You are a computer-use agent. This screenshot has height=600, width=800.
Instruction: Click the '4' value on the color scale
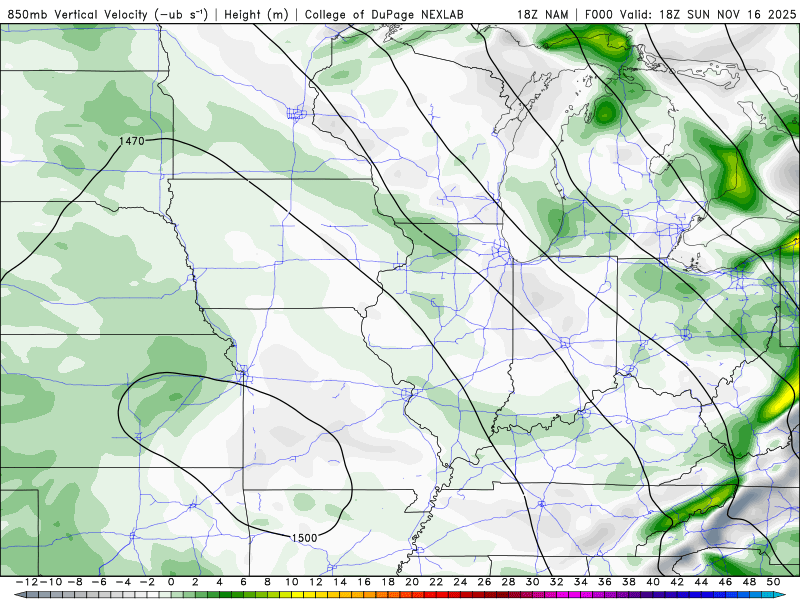[x=219, y=582]
